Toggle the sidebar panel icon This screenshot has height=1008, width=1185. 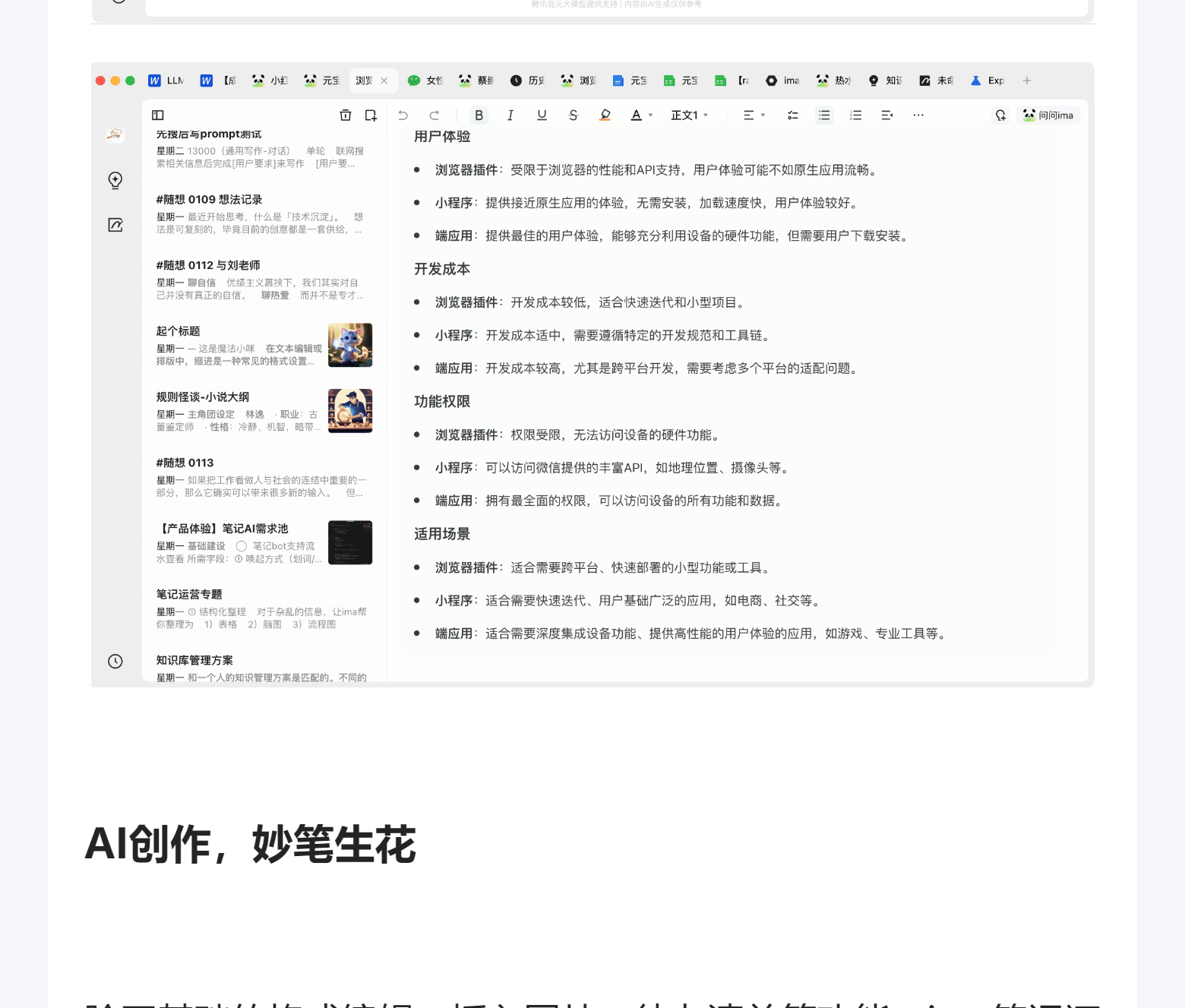pyautogui.click(x=158, y=115)
